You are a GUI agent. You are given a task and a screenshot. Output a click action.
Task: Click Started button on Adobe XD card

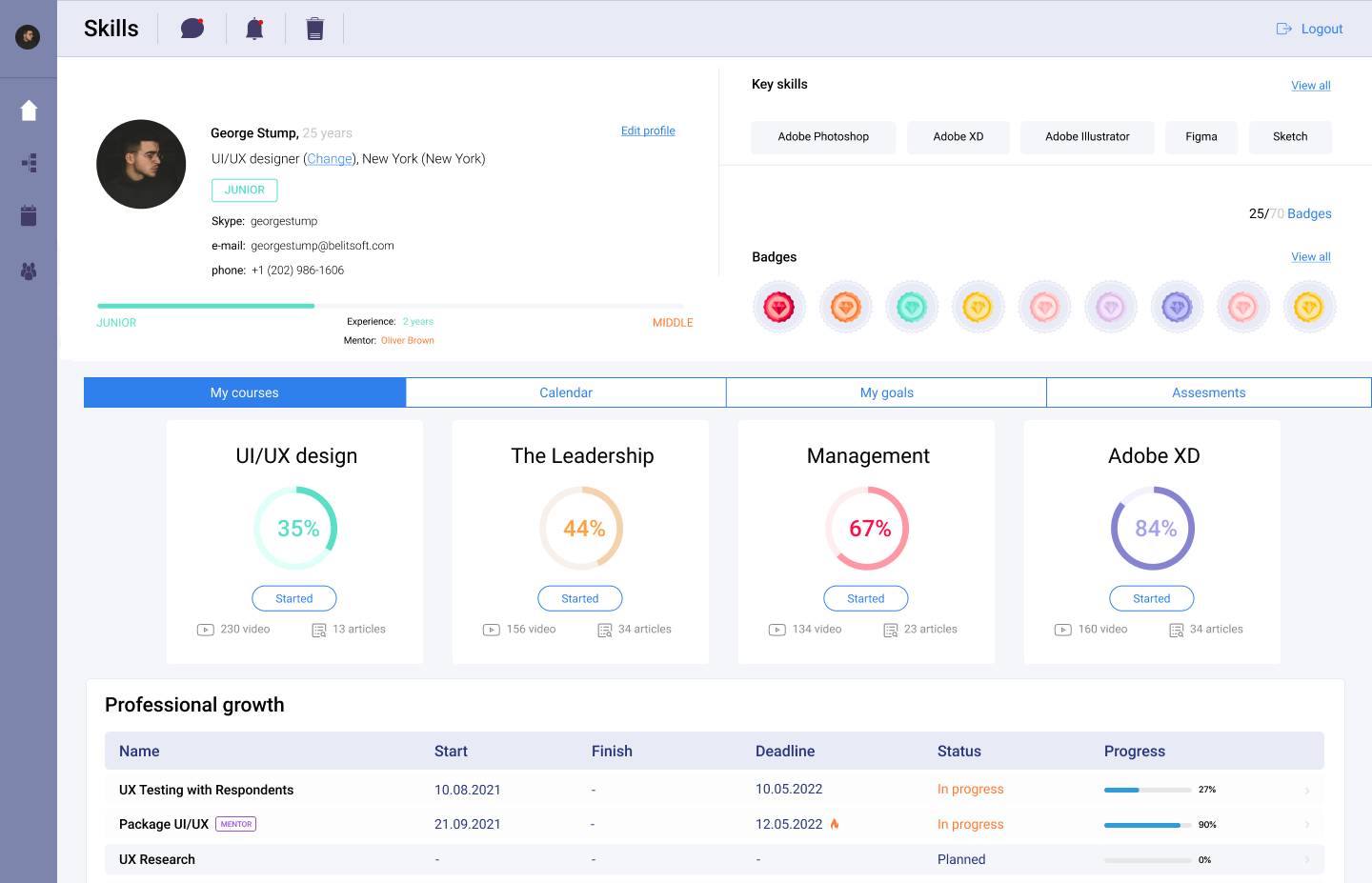point(1152,598)
